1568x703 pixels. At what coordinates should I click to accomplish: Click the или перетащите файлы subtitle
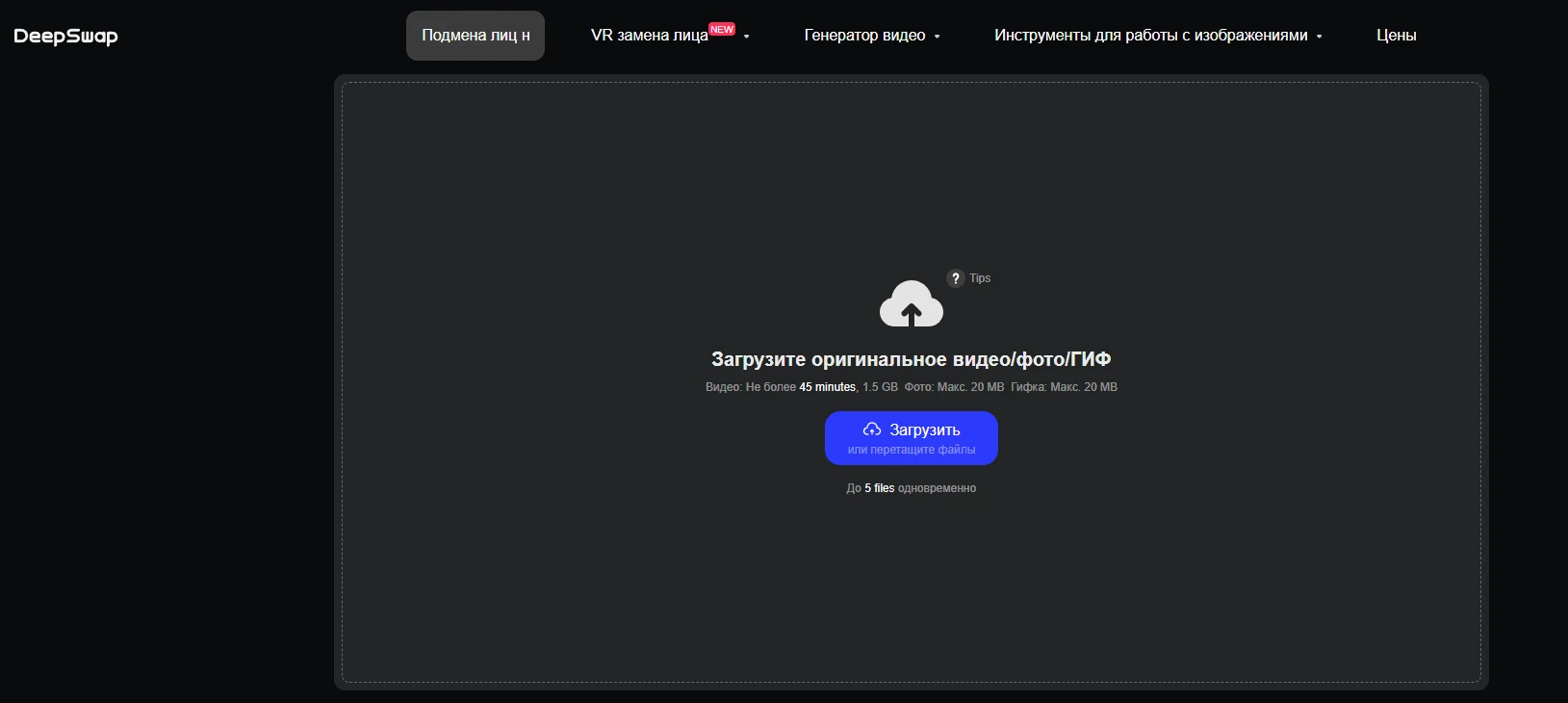pos(912,450)
